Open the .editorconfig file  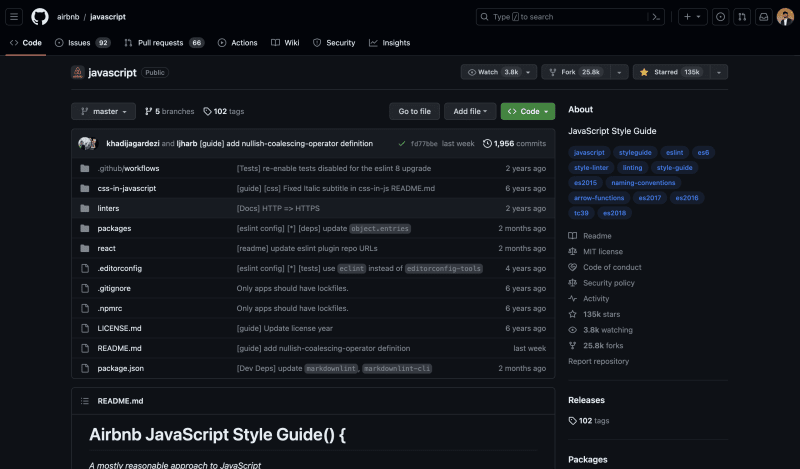[x=120, y=268]
